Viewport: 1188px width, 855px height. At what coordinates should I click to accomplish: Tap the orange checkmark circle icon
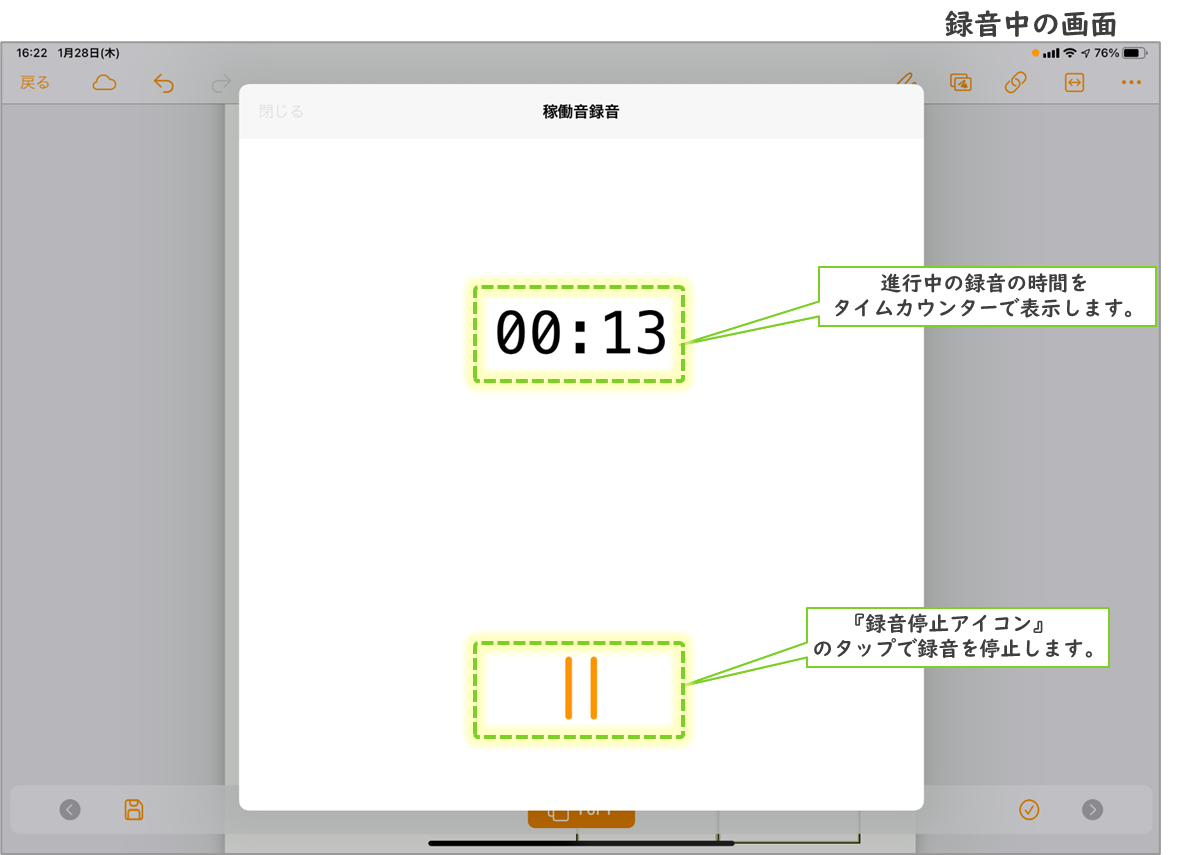[1029, 809]
